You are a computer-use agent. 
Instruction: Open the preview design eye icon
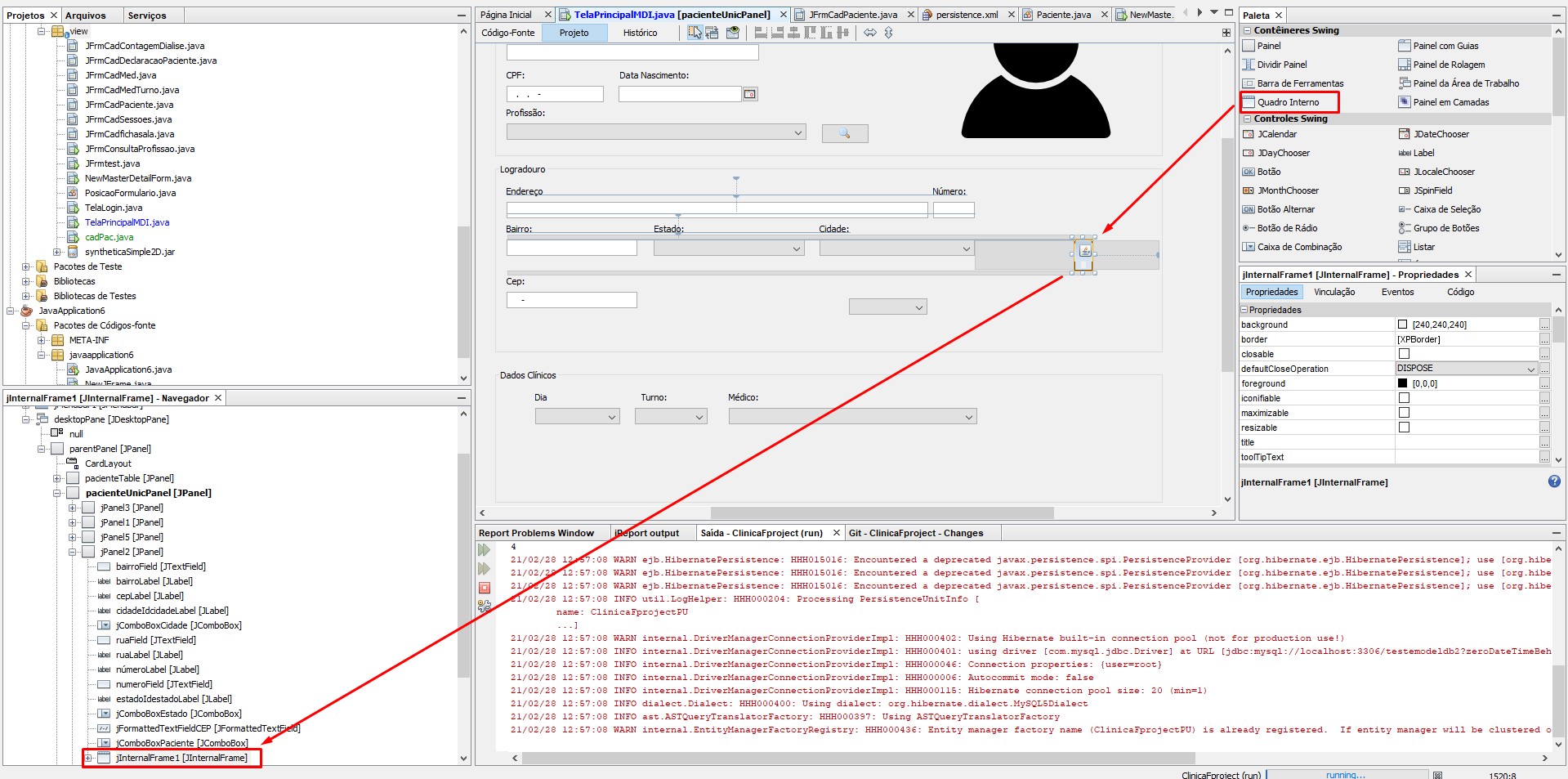[x=733, y=33]
